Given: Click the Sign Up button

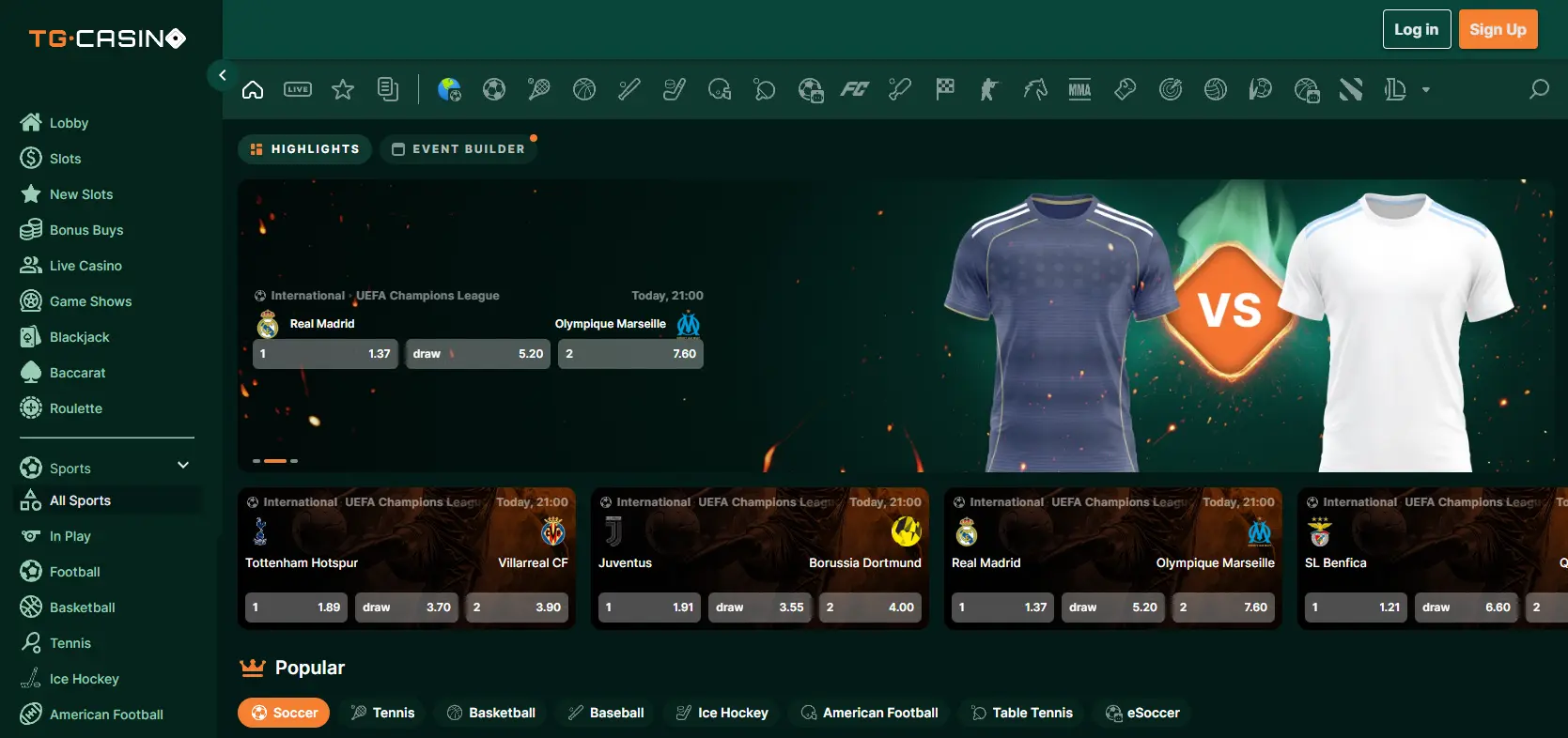Looking at the screenshot, I should 1498,29.
